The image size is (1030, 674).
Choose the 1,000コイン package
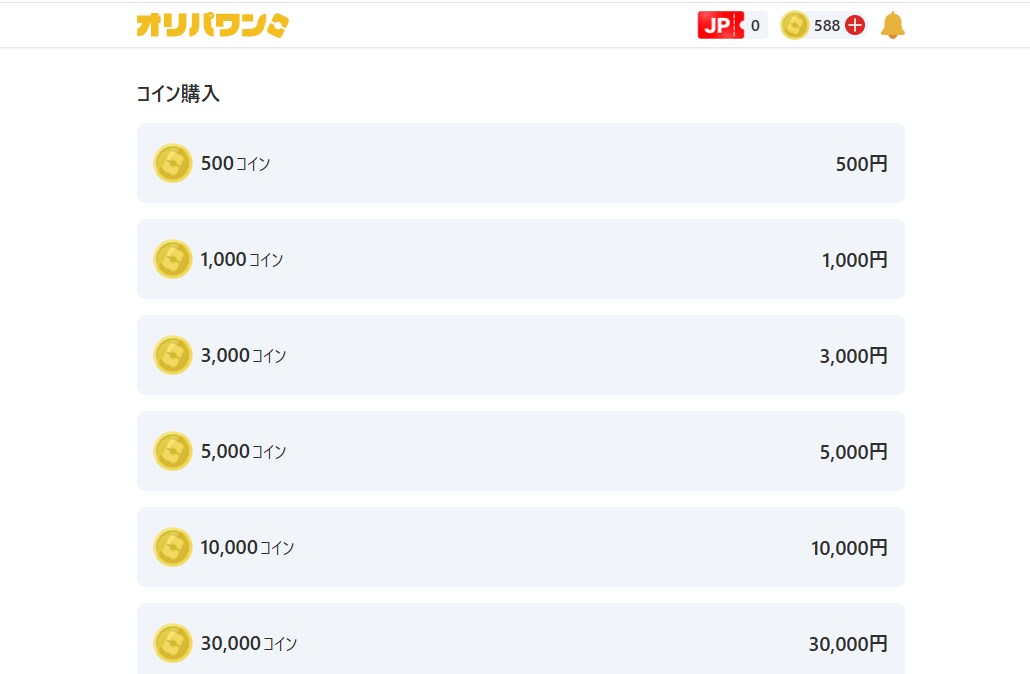[521, 259]
